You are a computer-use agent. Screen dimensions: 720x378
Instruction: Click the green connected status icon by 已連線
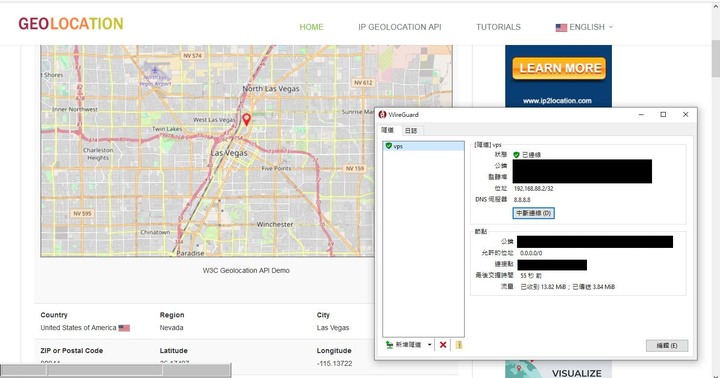(516, 155)
